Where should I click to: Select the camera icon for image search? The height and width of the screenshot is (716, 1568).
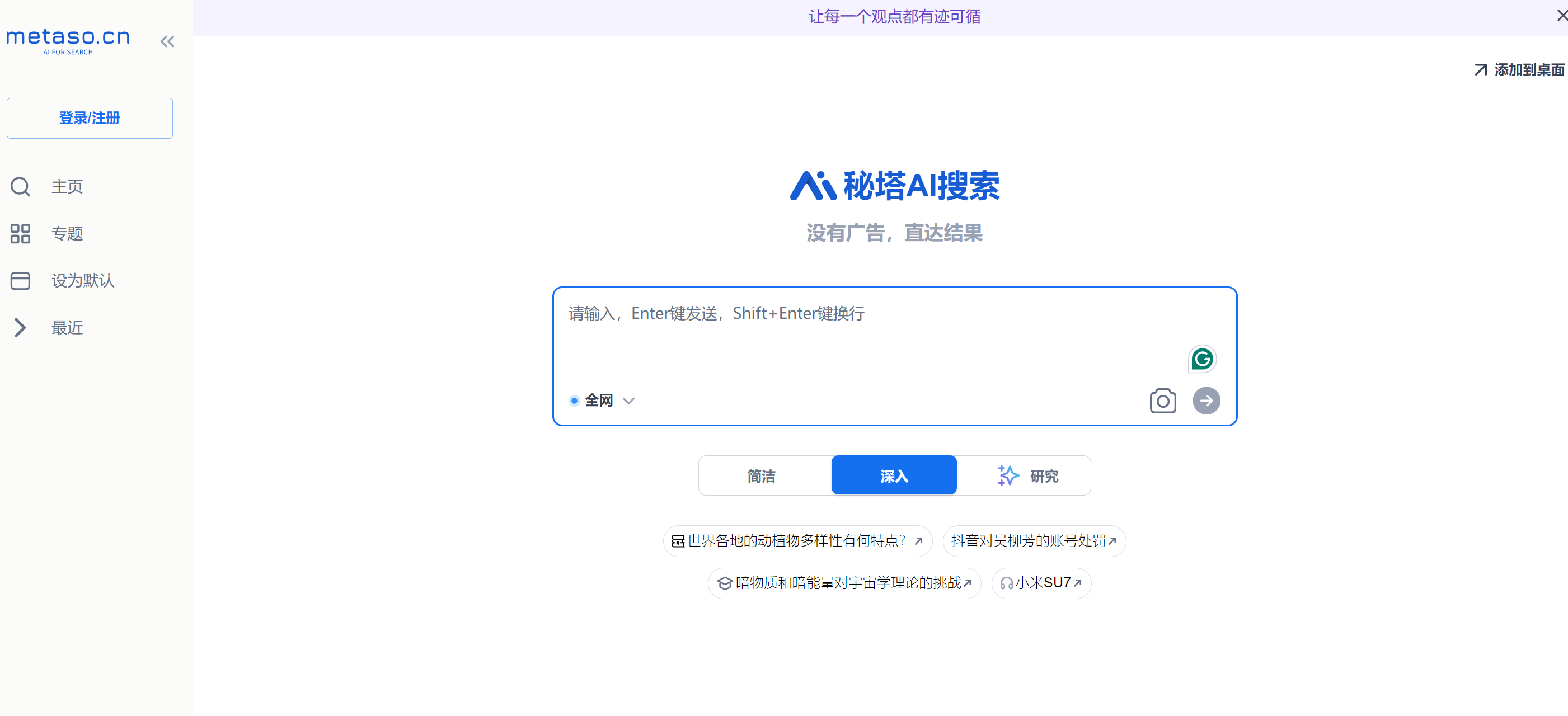1163,401
